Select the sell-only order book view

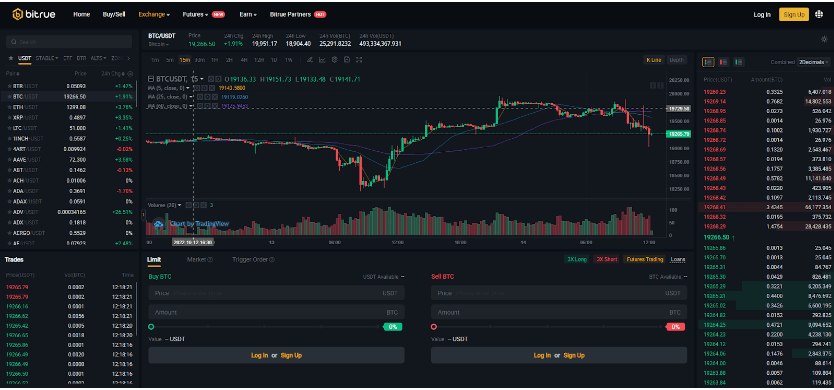click(723, 62)
